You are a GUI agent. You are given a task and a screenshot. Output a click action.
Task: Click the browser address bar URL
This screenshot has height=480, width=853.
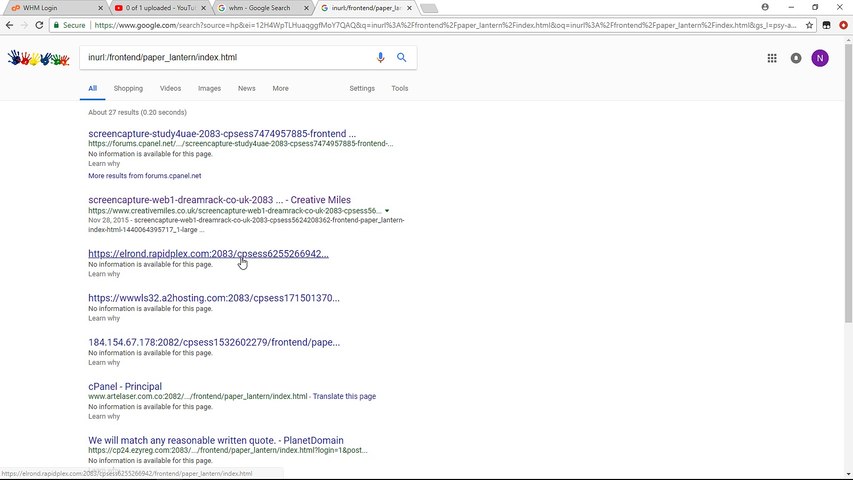(x=445, y=25)
